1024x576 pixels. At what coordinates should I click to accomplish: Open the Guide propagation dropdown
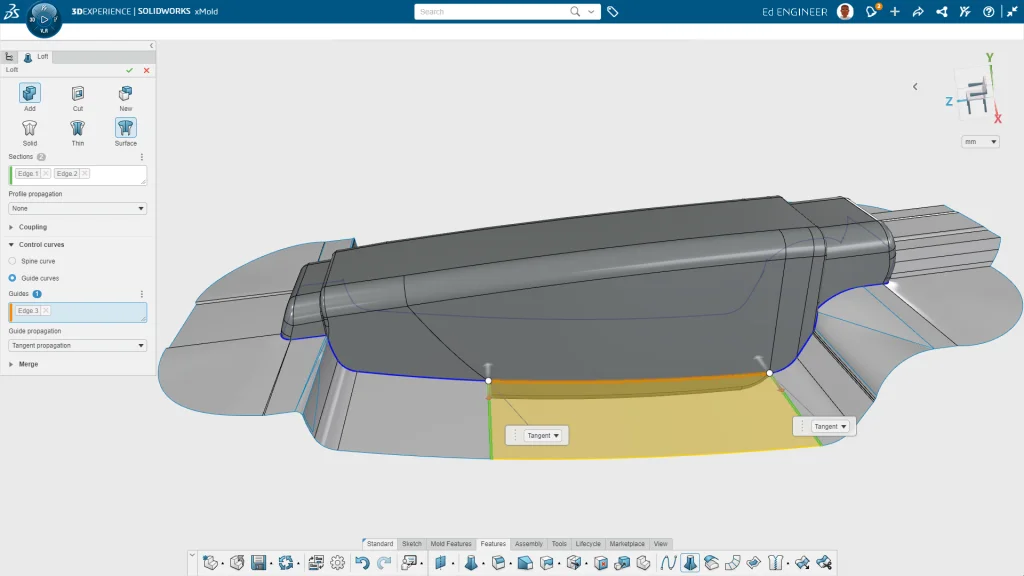pyautogui.click(x=78, y=346)
